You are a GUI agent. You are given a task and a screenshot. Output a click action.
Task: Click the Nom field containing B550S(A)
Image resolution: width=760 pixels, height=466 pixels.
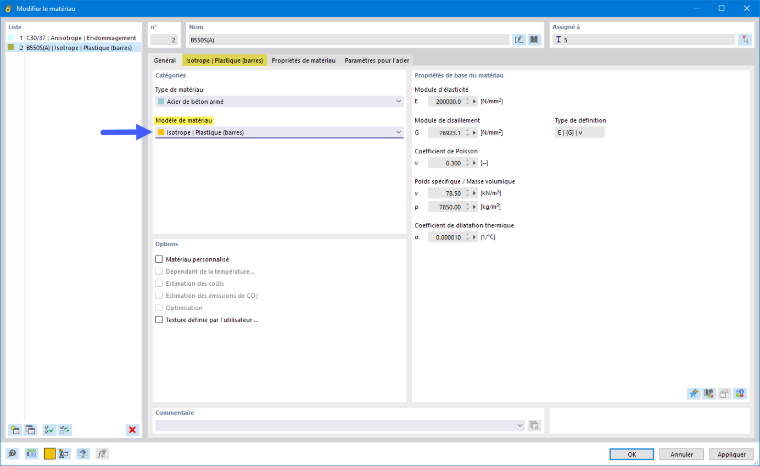point(348,40)
